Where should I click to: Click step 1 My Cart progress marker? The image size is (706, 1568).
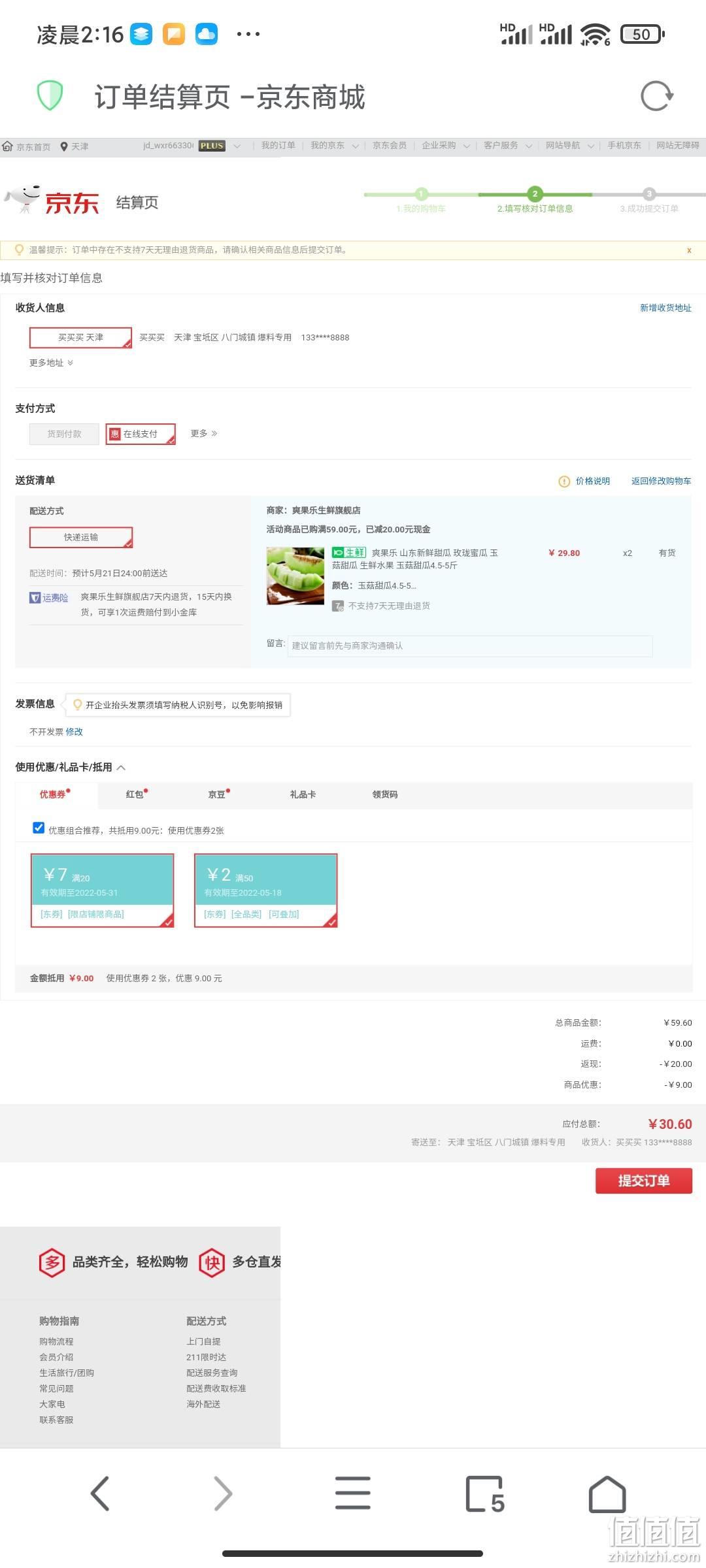click(421, 194)
